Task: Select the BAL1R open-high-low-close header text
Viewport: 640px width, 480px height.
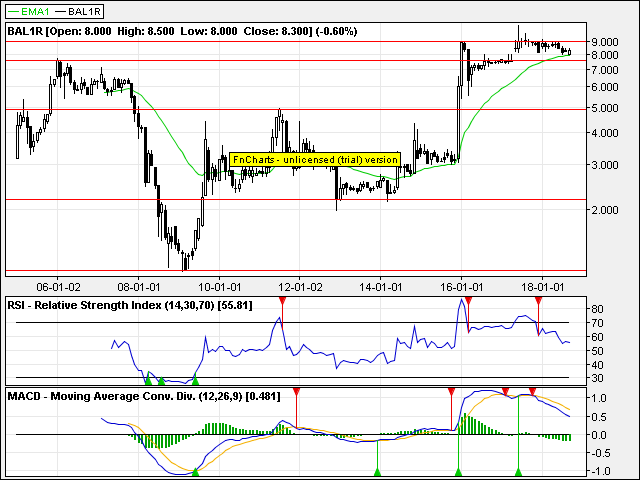Action: pos(182,31)
